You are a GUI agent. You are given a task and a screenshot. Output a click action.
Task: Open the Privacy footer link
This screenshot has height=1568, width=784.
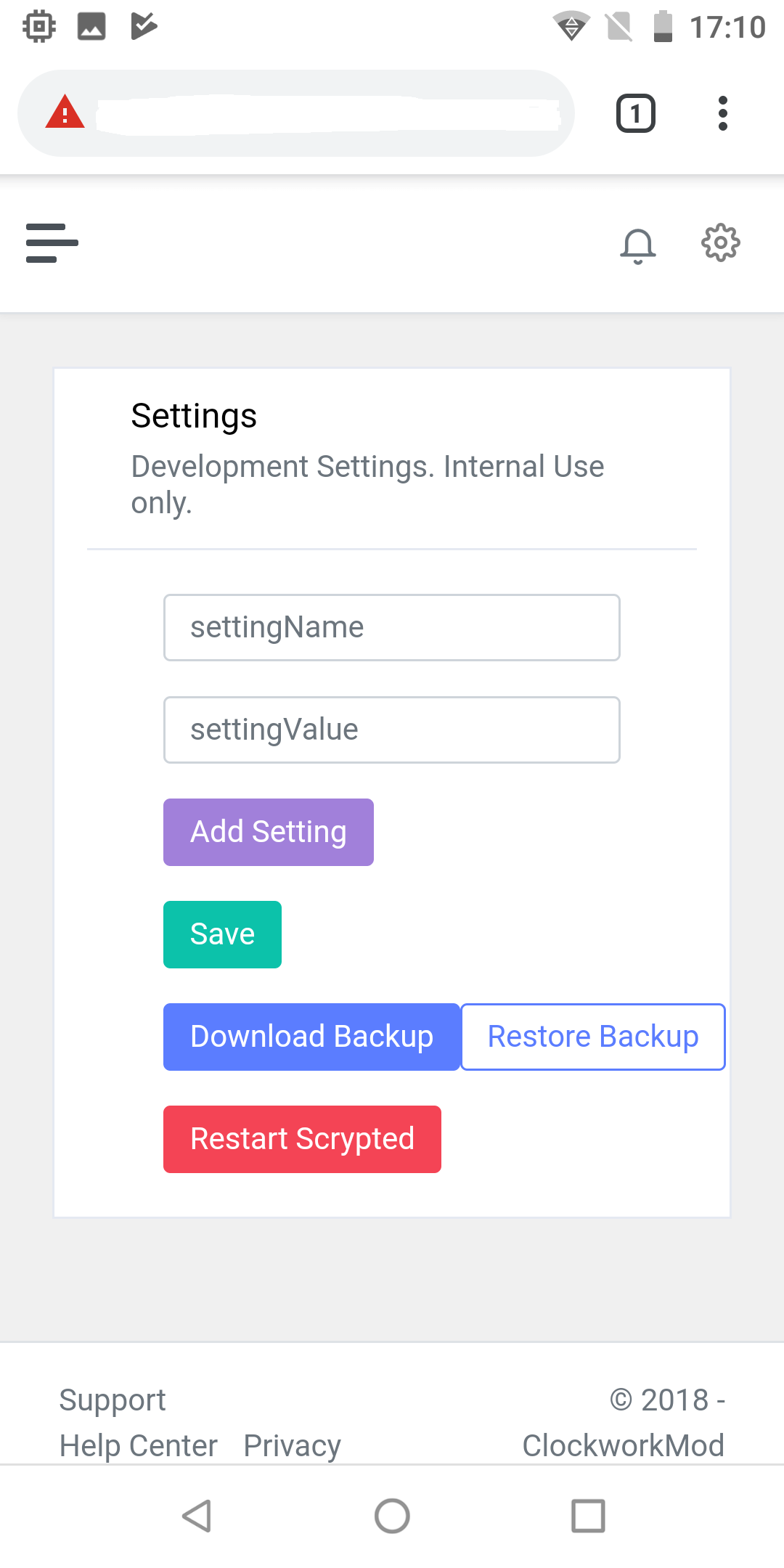pyautogui.click(x=293, y=1445)
